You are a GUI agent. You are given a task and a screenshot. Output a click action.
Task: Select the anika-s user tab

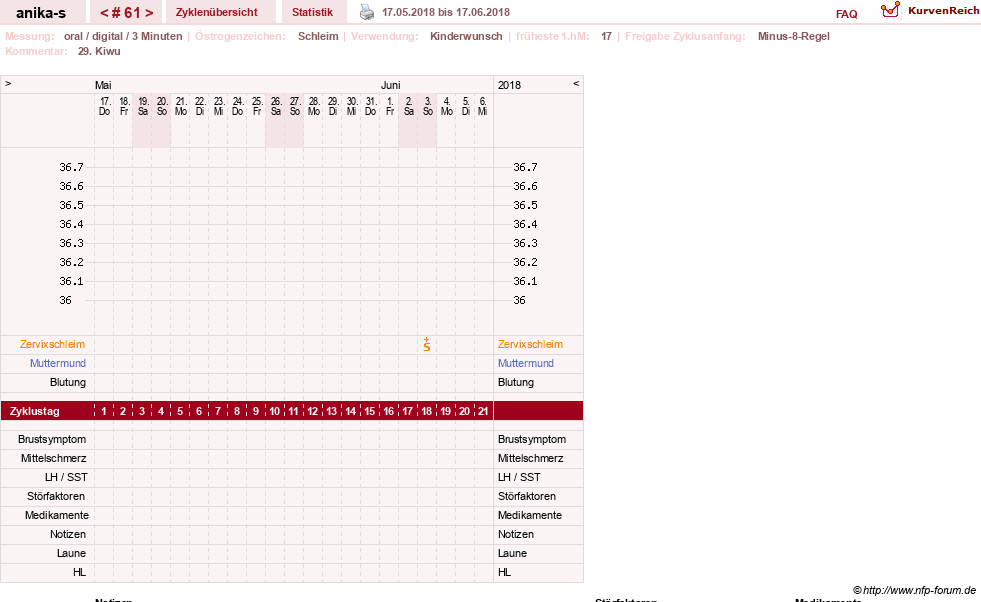[41, 13]
